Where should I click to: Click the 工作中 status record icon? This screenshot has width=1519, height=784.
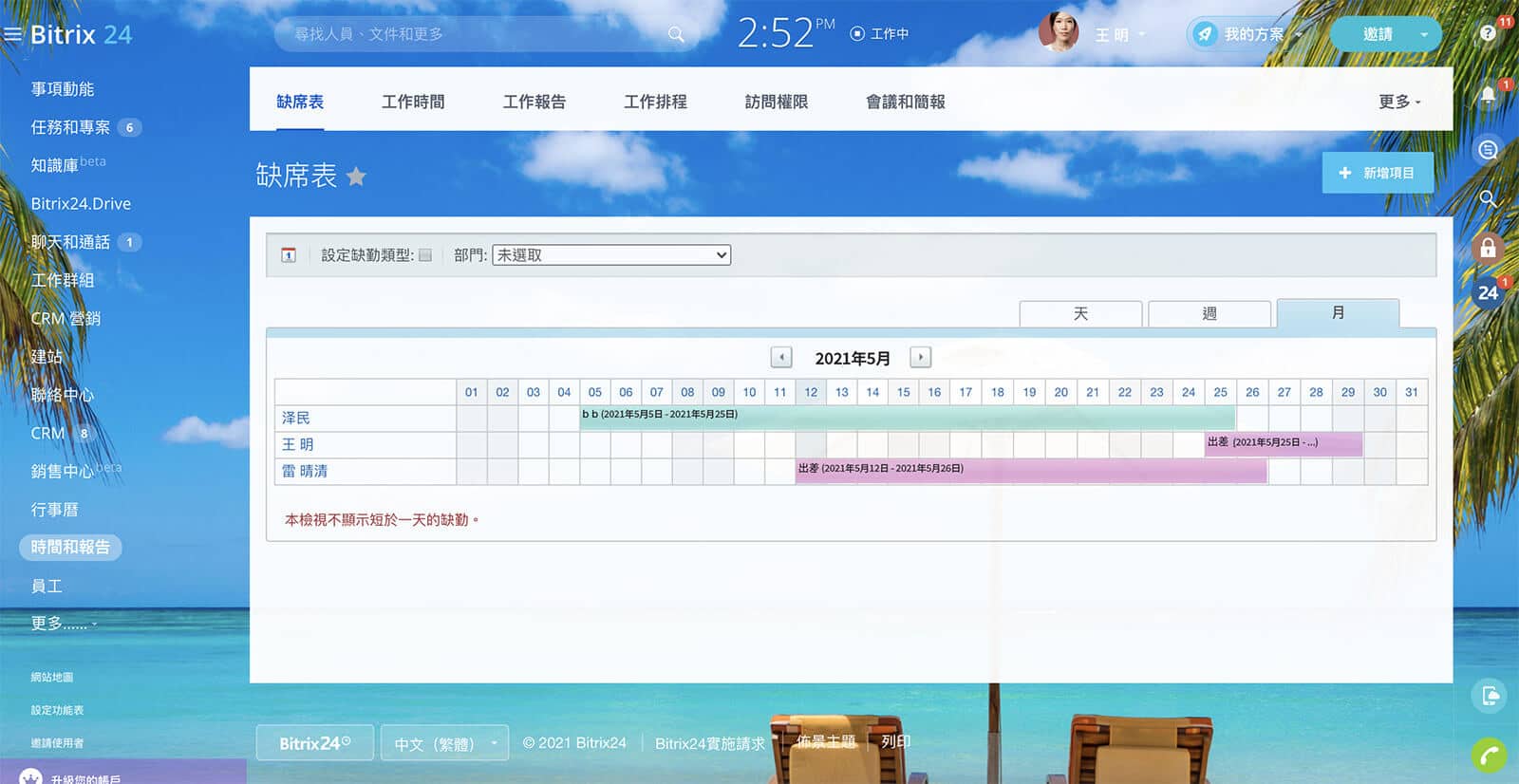857,33
